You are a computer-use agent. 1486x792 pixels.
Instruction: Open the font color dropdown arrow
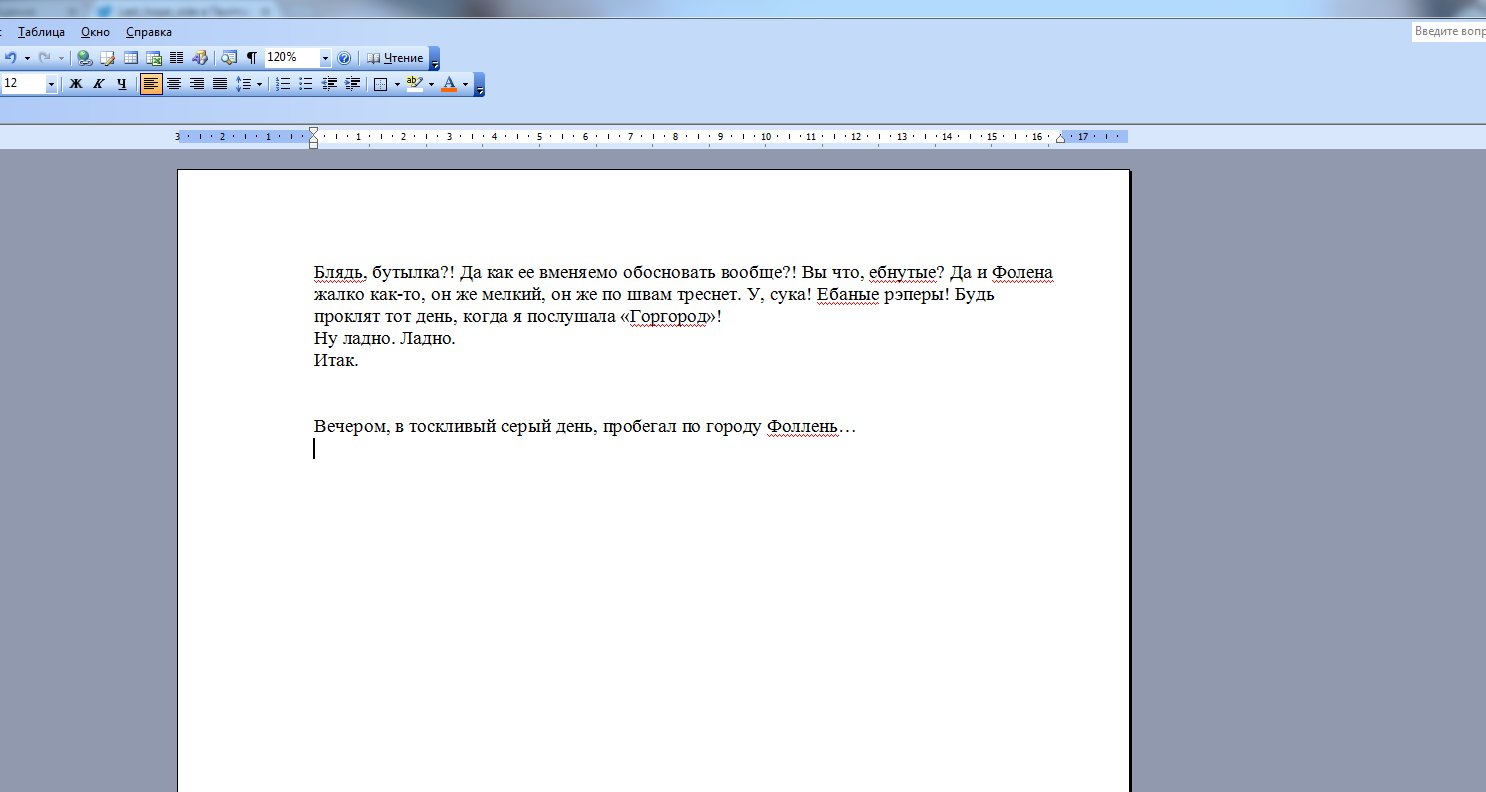coord(465,84)
